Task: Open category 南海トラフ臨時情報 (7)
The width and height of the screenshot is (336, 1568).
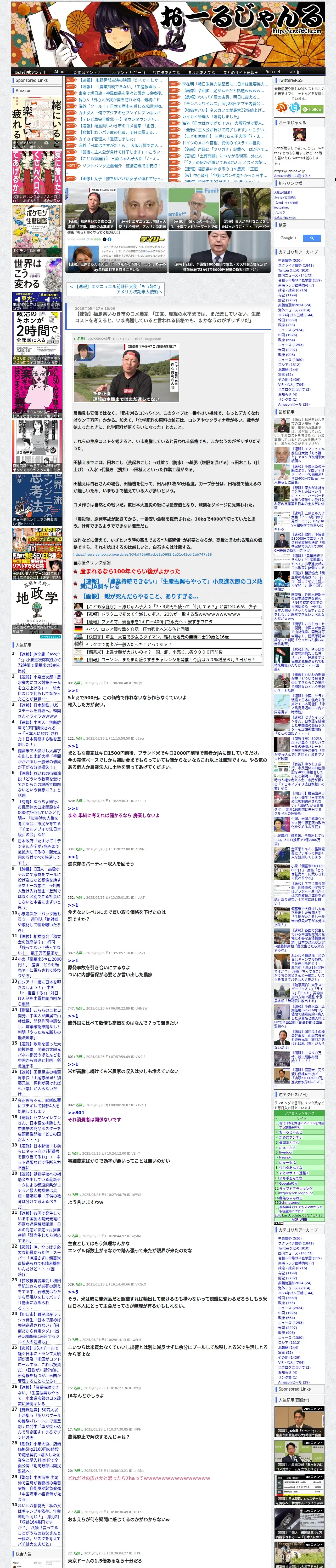Action: pyautogui.click(x=296, y=285)
